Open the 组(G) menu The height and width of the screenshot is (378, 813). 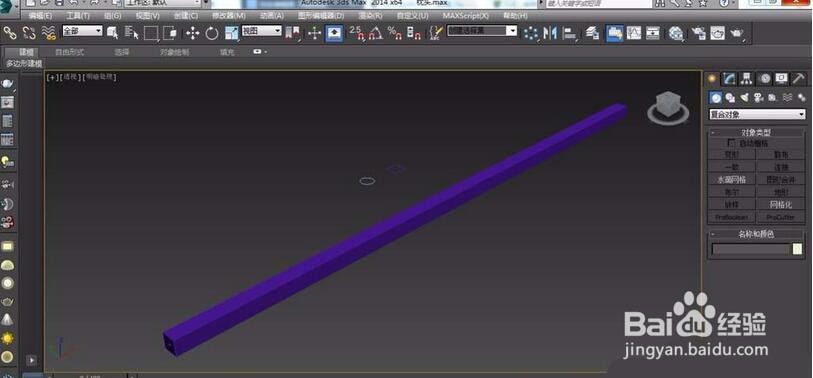click(112, 16)
